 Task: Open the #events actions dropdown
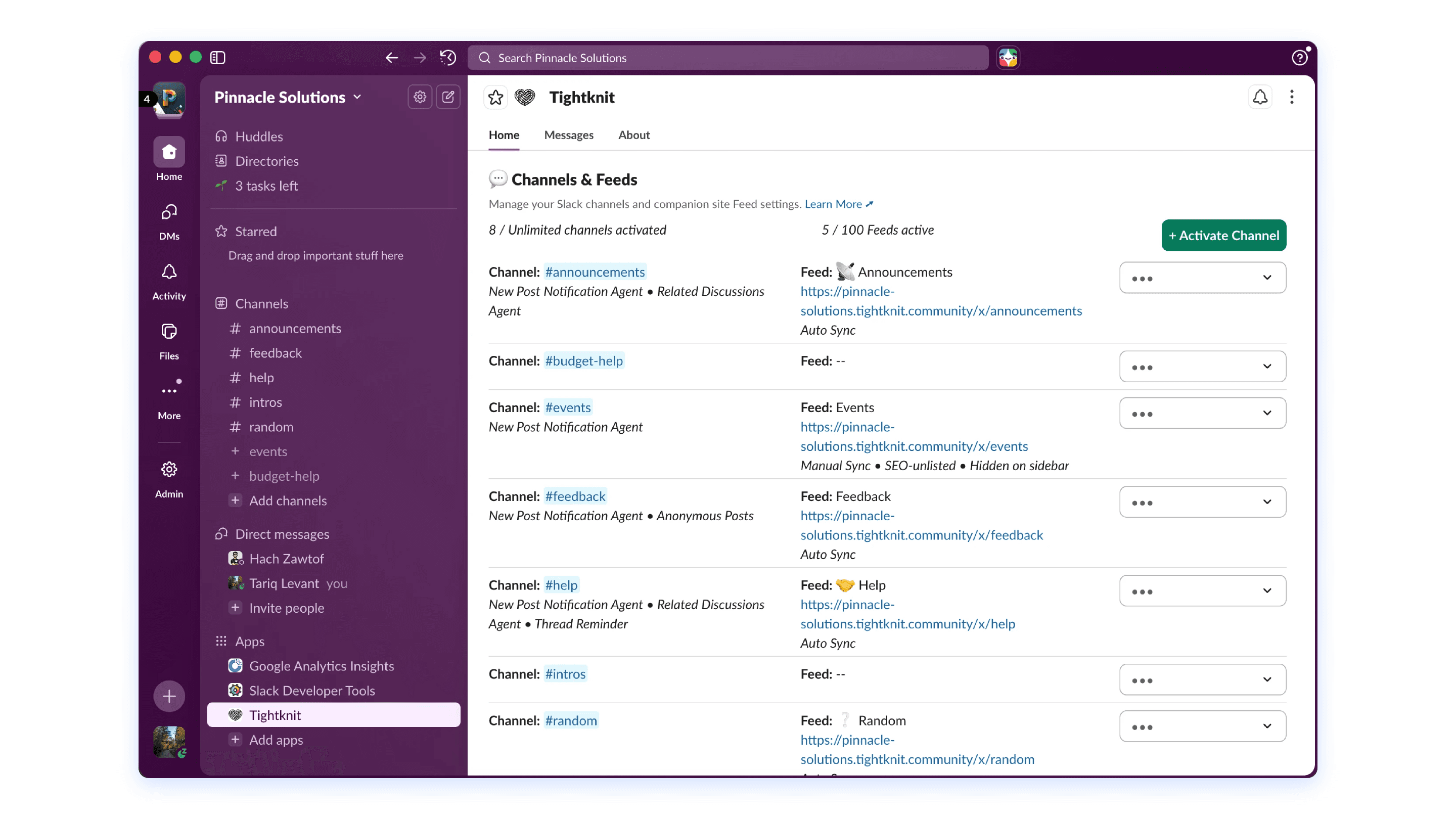(x=1202, y=413)
